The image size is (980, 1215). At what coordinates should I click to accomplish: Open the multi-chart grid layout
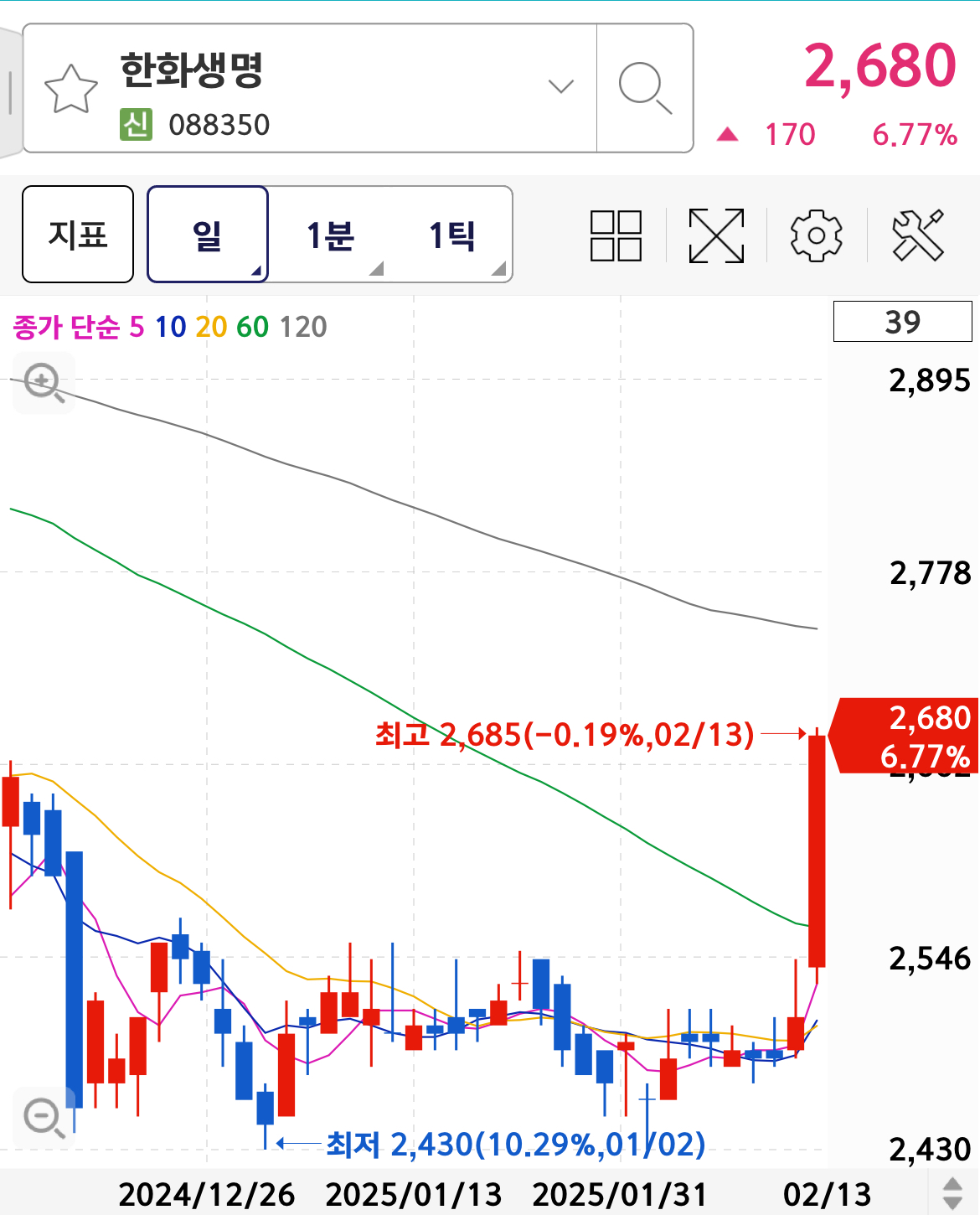pyautogui.click(x=616, y=235)
